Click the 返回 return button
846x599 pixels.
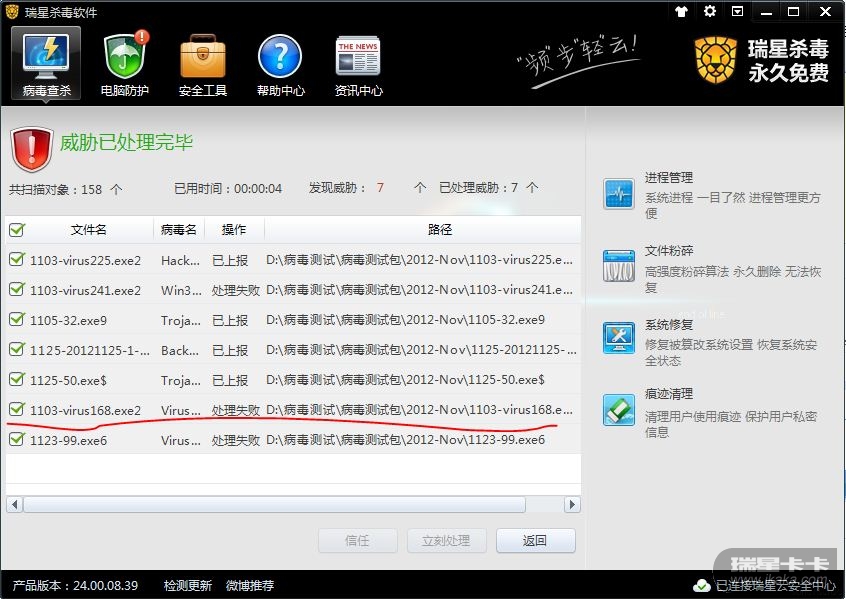(x=535, y=540)
